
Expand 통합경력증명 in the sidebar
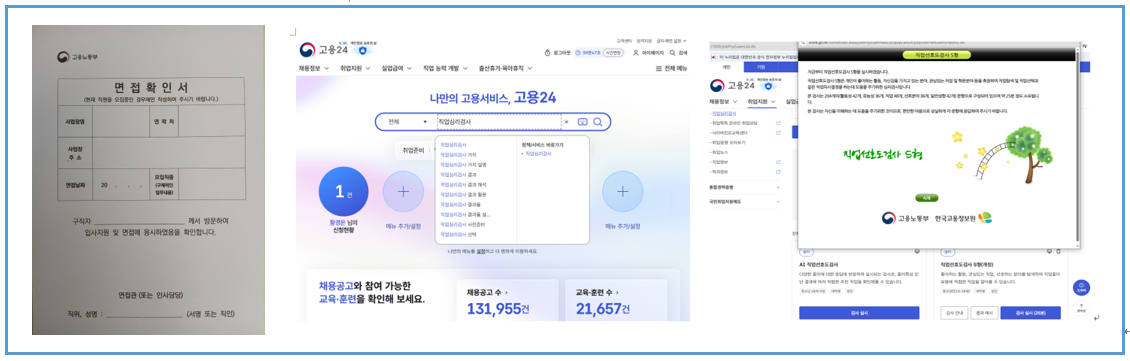coord(745,187)
